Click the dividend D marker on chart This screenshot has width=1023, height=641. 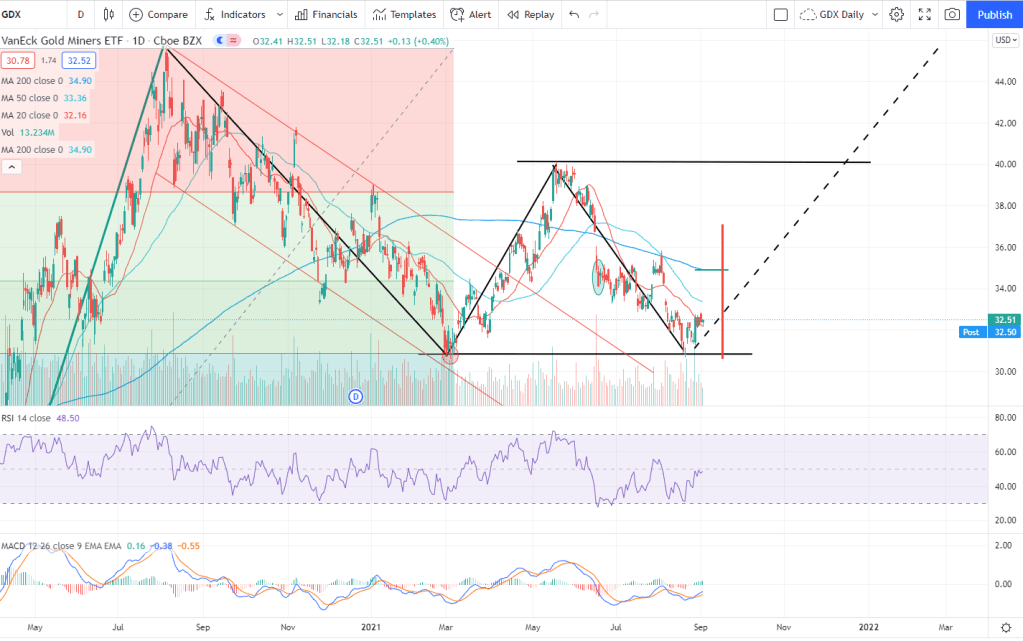tap(355, 397)
